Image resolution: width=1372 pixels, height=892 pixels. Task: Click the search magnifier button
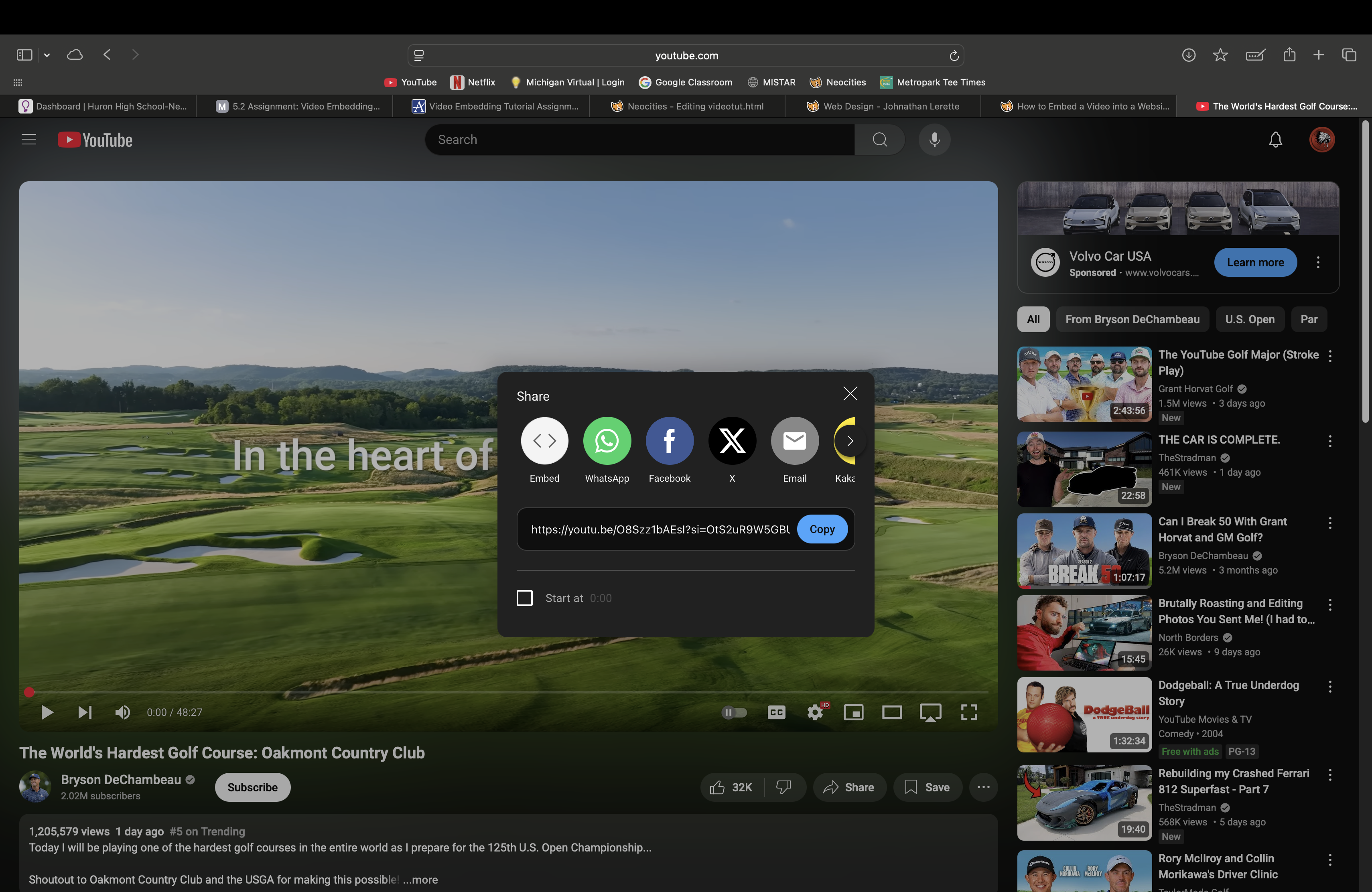pos(880,140)
